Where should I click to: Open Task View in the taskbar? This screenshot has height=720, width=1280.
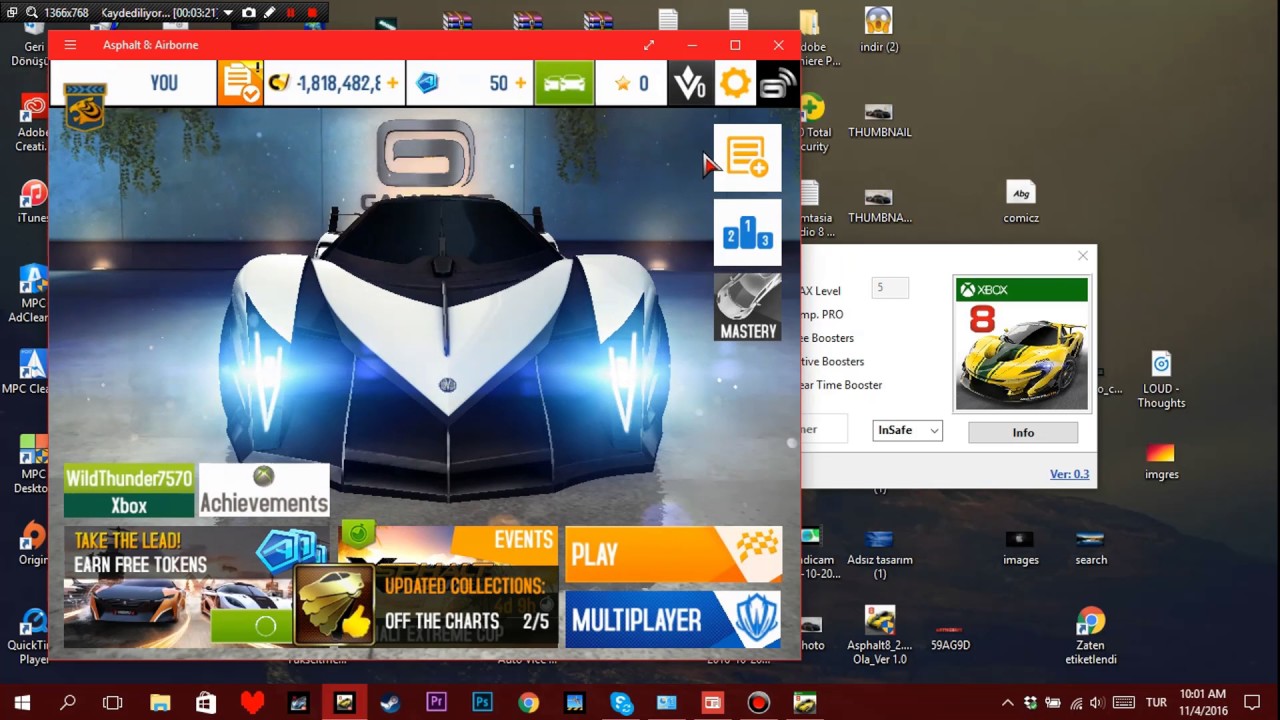click(x=113, y=703)
